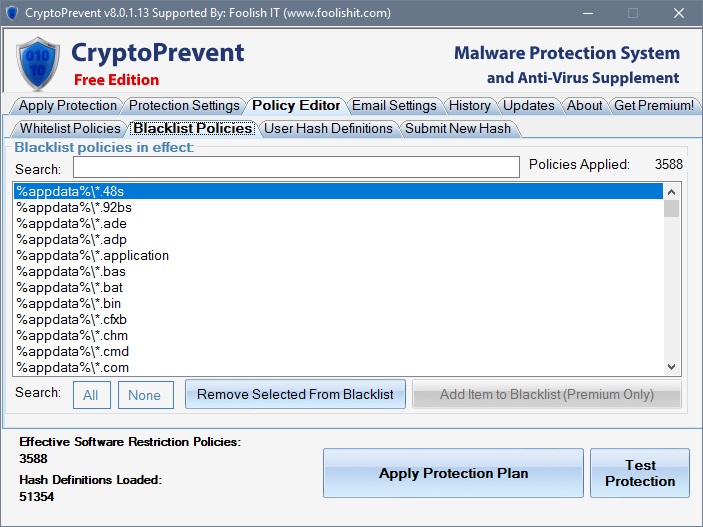Viewport: 703px width, 527px height.
Task: Click the policy list scrollbar thumb
Action: tap(671, 209)
